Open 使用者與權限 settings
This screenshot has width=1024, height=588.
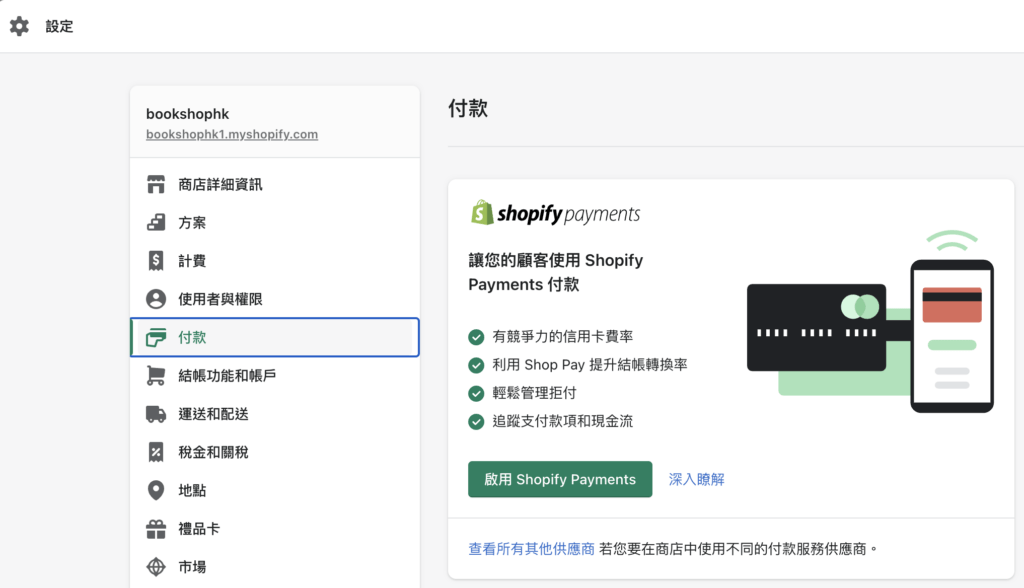pyautogui.click(x=275, y=299)
